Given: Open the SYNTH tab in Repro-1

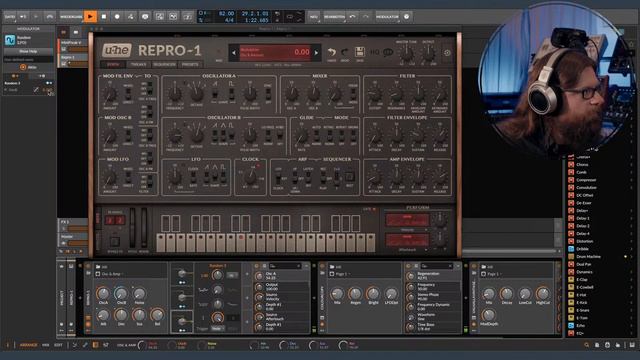Looking at the screenshot, I should point(113,64).
